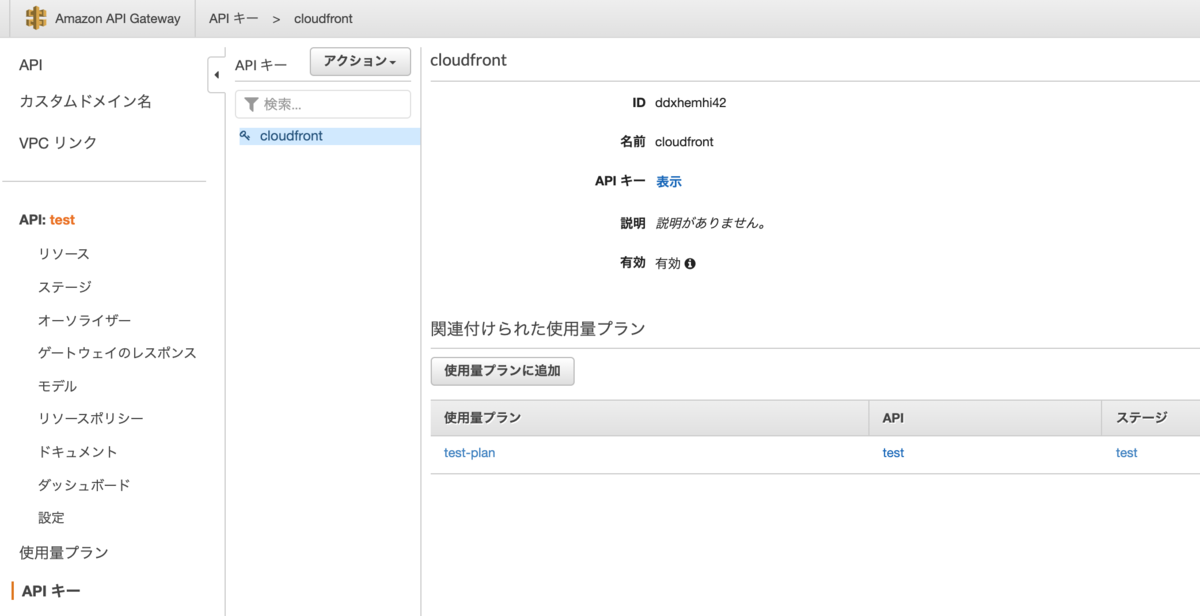Open ダッシュボード in the sidebar
The width and height of the screenshot is (1200, 616).
(84, 485)
